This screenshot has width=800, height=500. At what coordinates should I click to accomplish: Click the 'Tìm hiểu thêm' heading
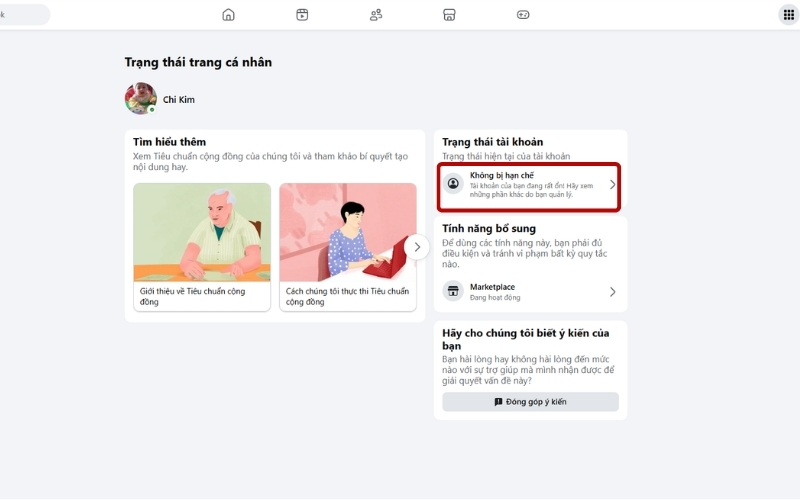(x=169, y=142)
